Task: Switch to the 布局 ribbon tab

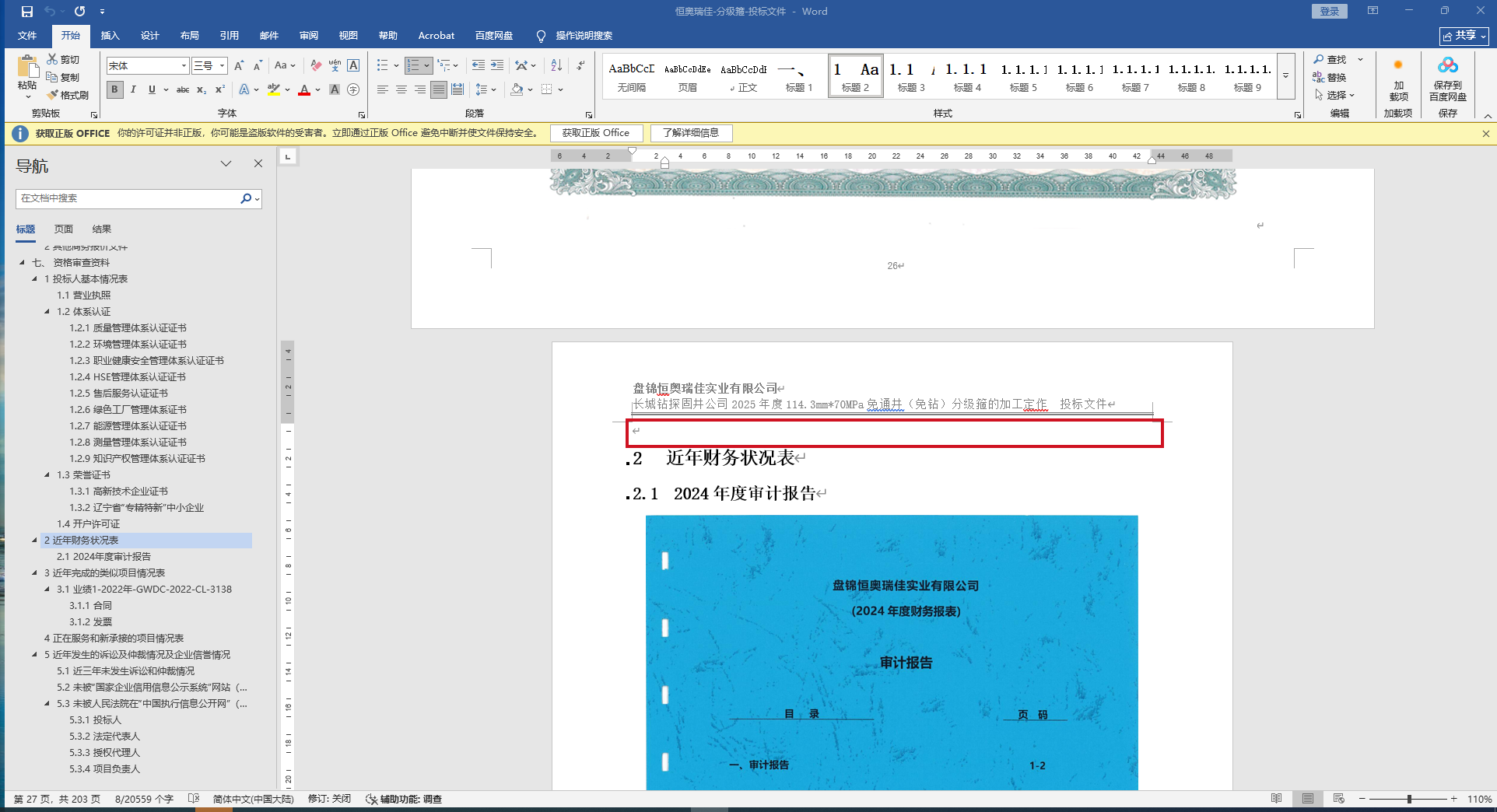Action: pos(189,36)
